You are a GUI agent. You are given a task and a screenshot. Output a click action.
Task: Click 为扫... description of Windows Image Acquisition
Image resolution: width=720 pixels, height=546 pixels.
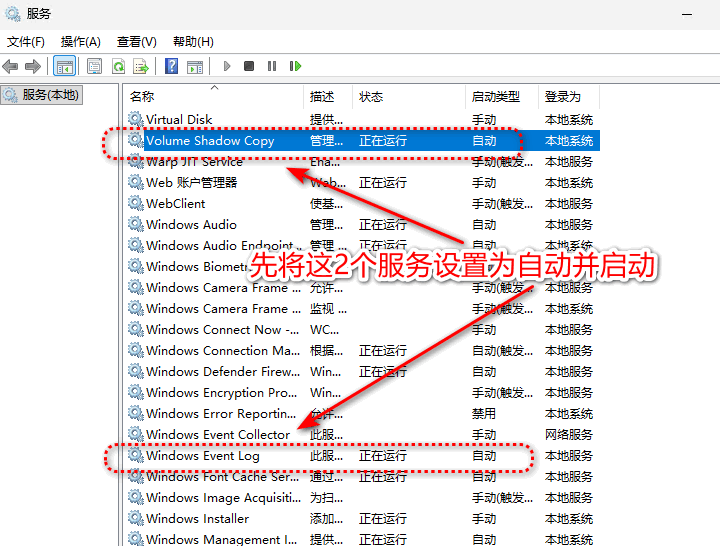(326, 498)
